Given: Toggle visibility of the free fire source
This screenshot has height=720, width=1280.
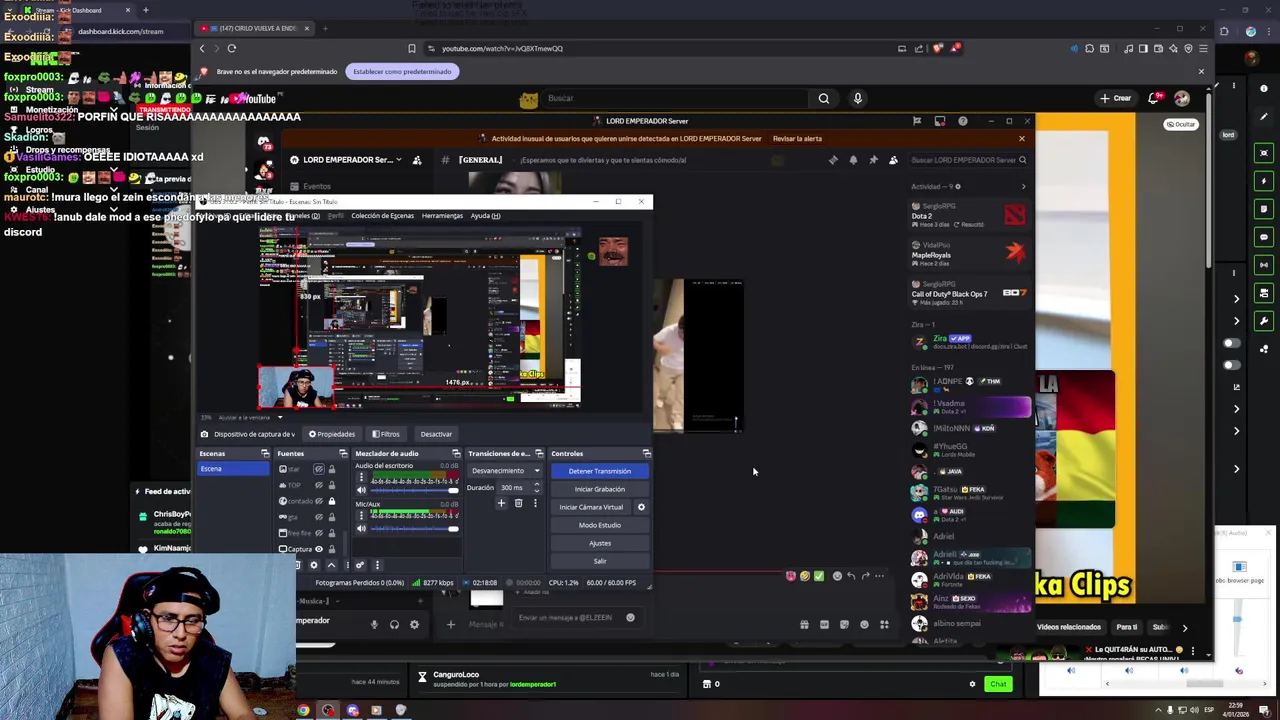Looking at the screenshot, I should (319, 533).
